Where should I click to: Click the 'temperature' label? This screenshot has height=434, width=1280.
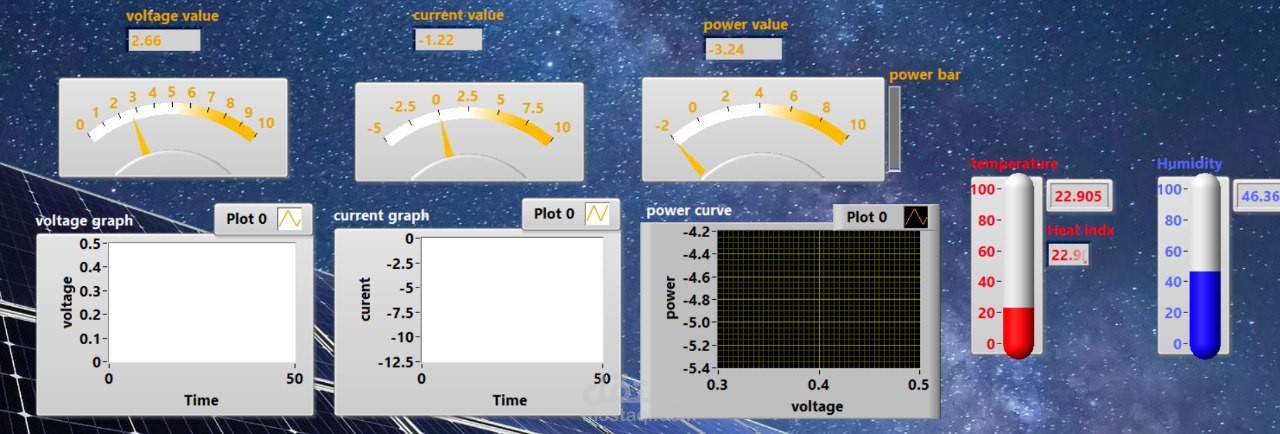coord(1014,164)
